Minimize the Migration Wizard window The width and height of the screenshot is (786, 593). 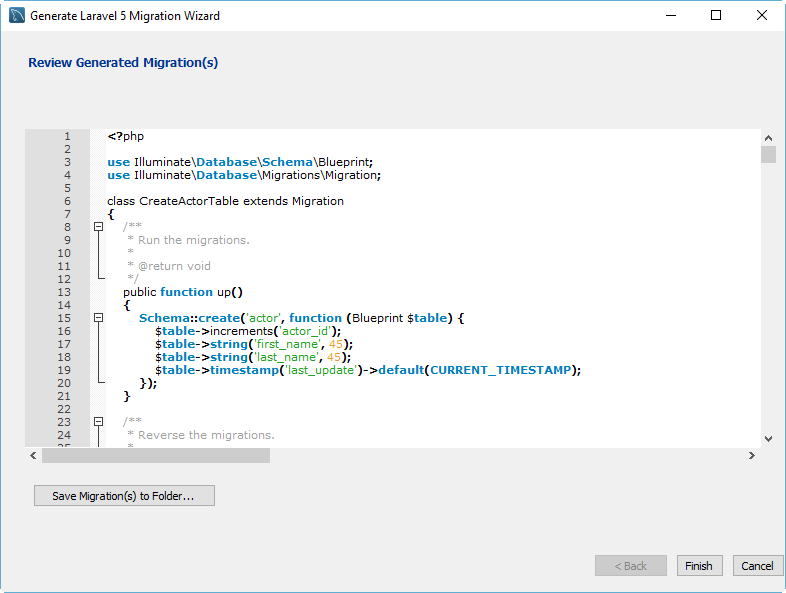pos(671,16)
